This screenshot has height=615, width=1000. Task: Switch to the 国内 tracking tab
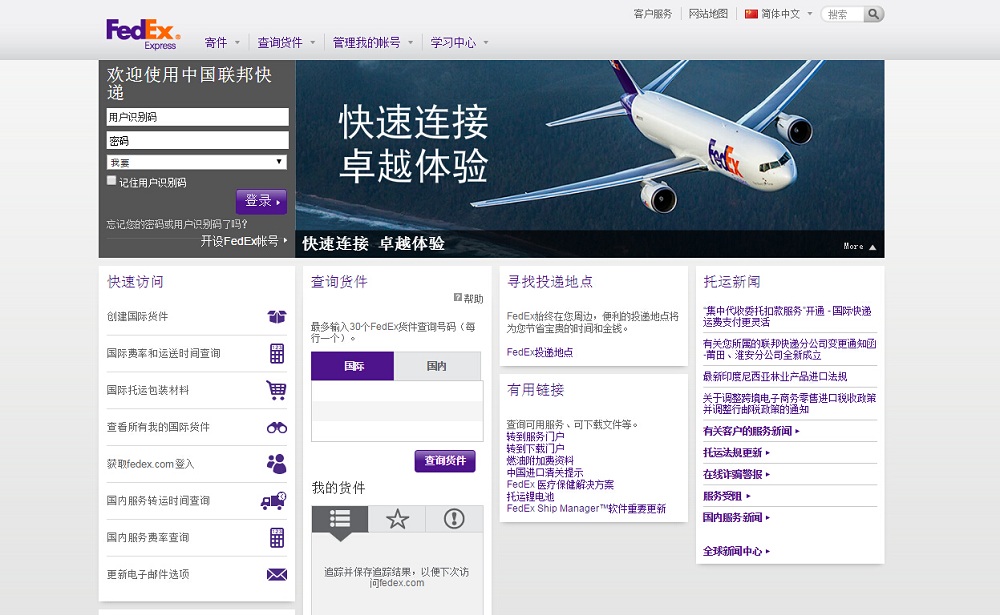(437, 366)
